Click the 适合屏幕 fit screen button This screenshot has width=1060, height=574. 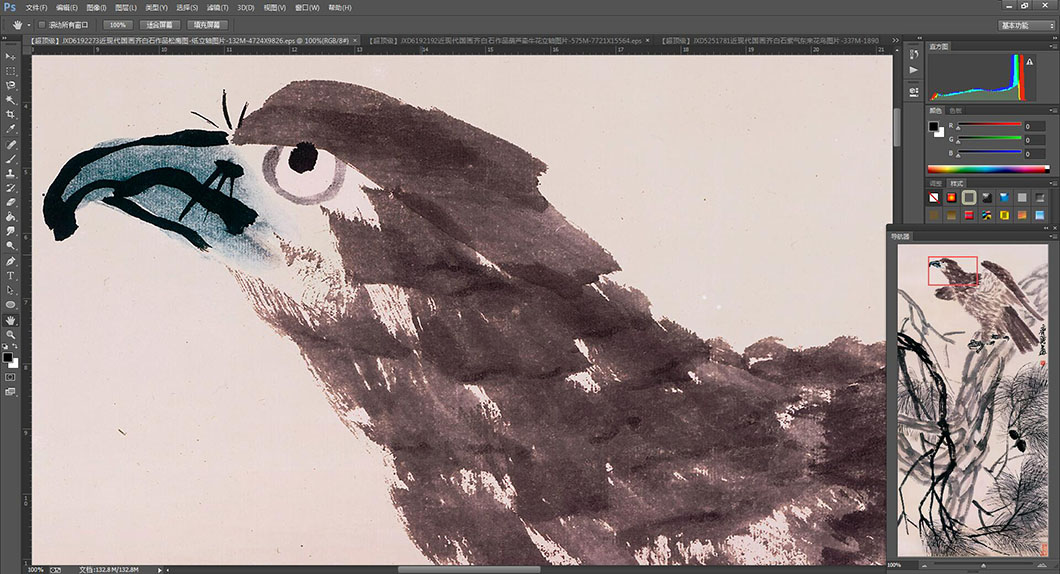(160, 25)
